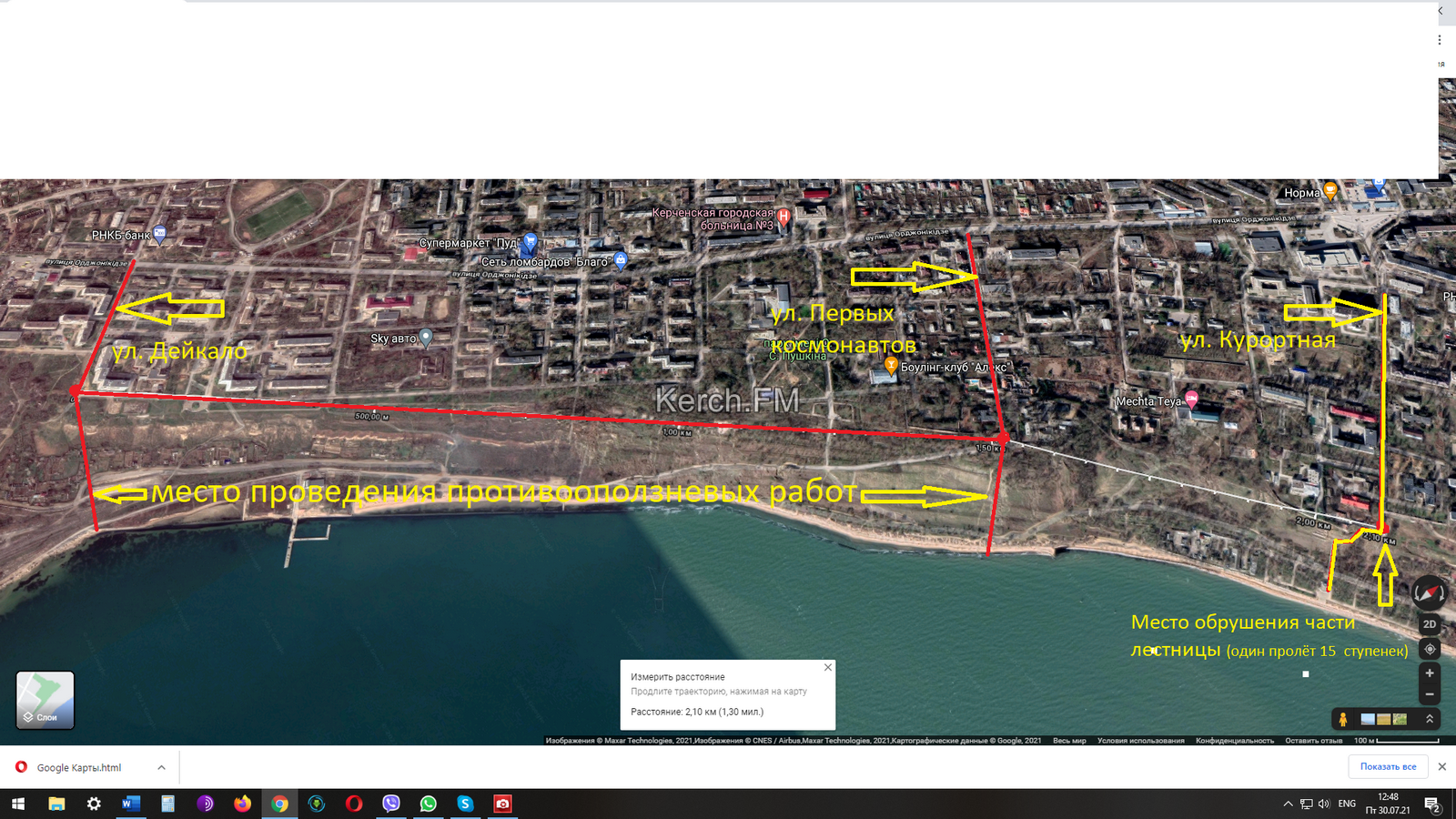Click the Керченская городская больница №3 marker

coord(783,217)
